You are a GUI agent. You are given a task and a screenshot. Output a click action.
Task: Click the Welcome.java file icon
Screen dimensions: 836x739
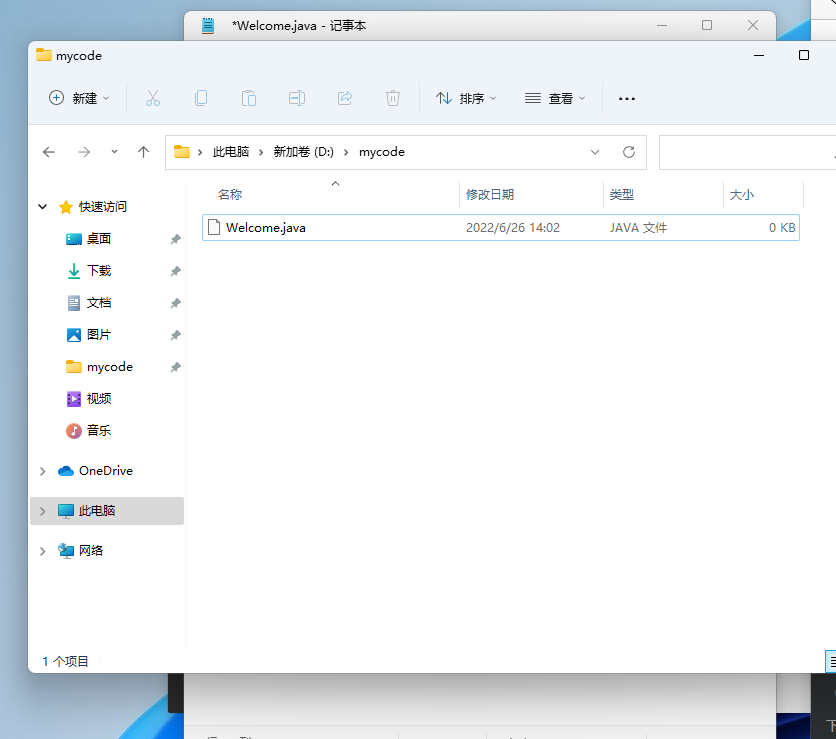click(214, 228)
